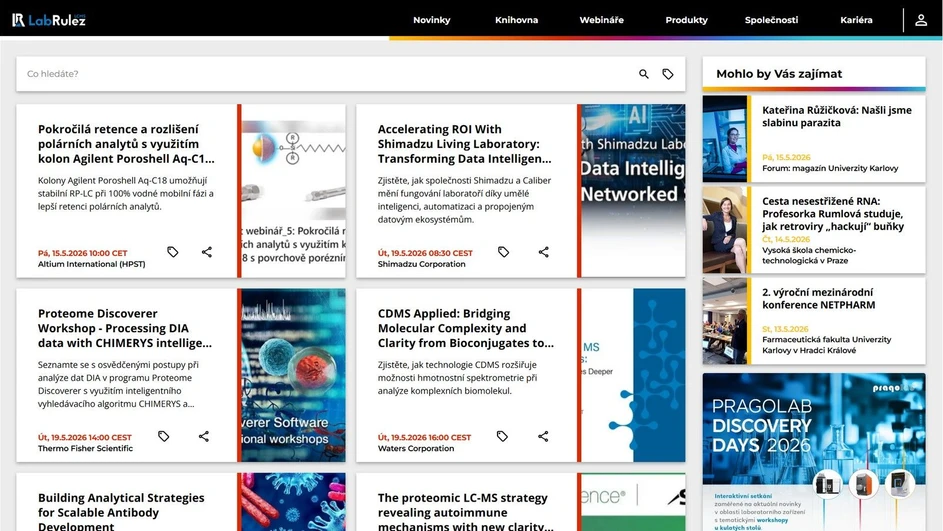This screenshot has height=531, width=943.
Task: Click the tag filter icon in search bar
Action: click(x=668, y=74)
